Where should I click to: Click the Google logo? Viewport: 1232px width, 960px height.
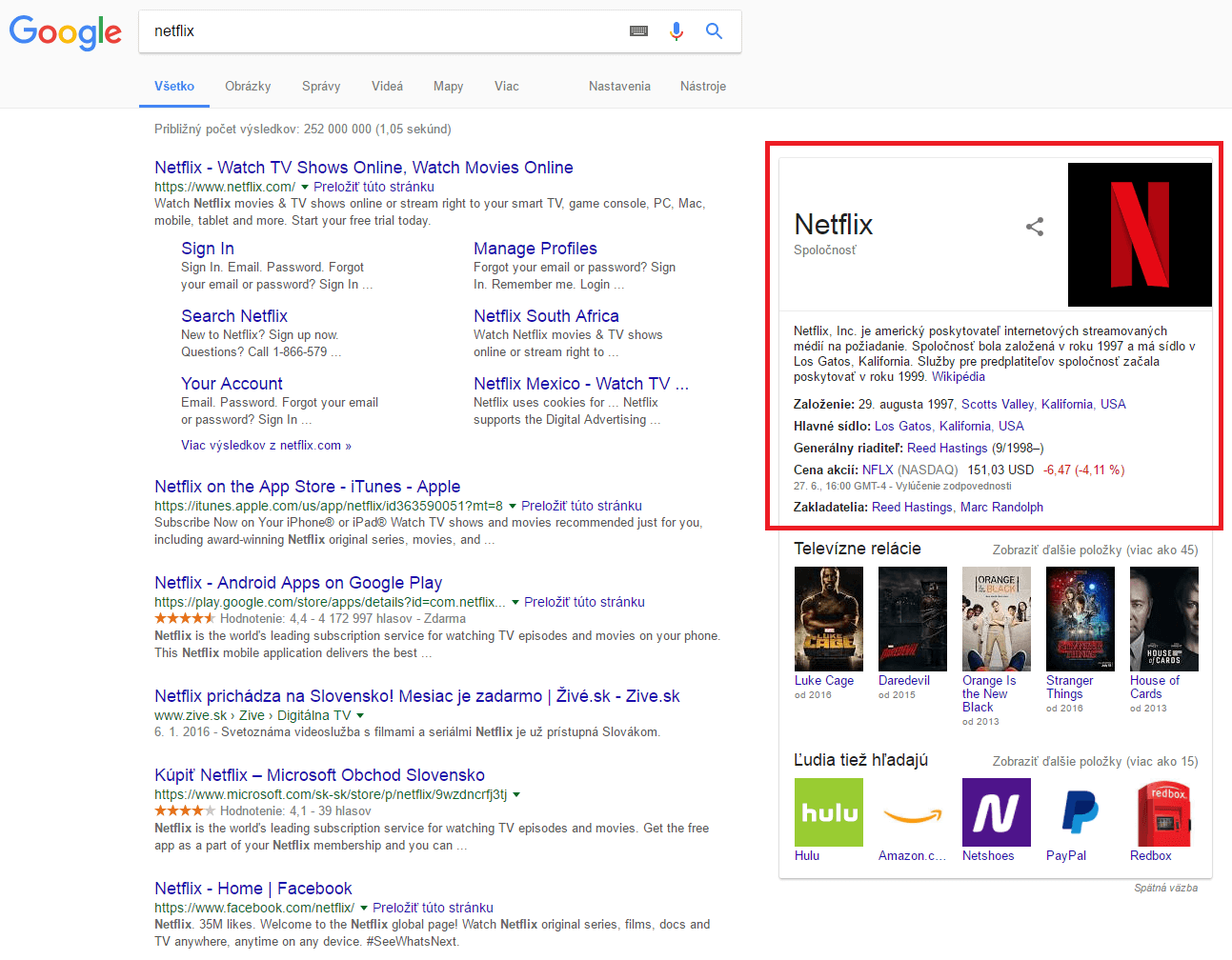click(x=65, y=32)
